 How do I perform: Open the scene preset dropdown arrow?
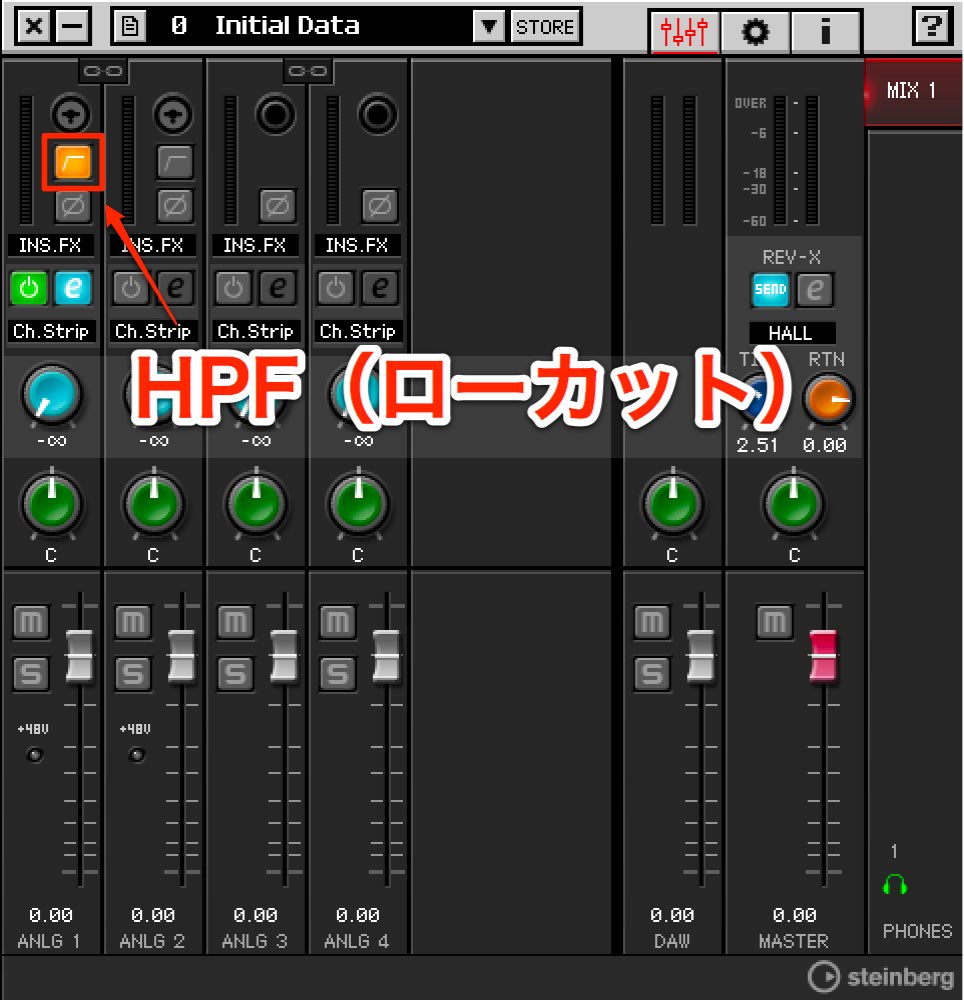pos(489,27)
